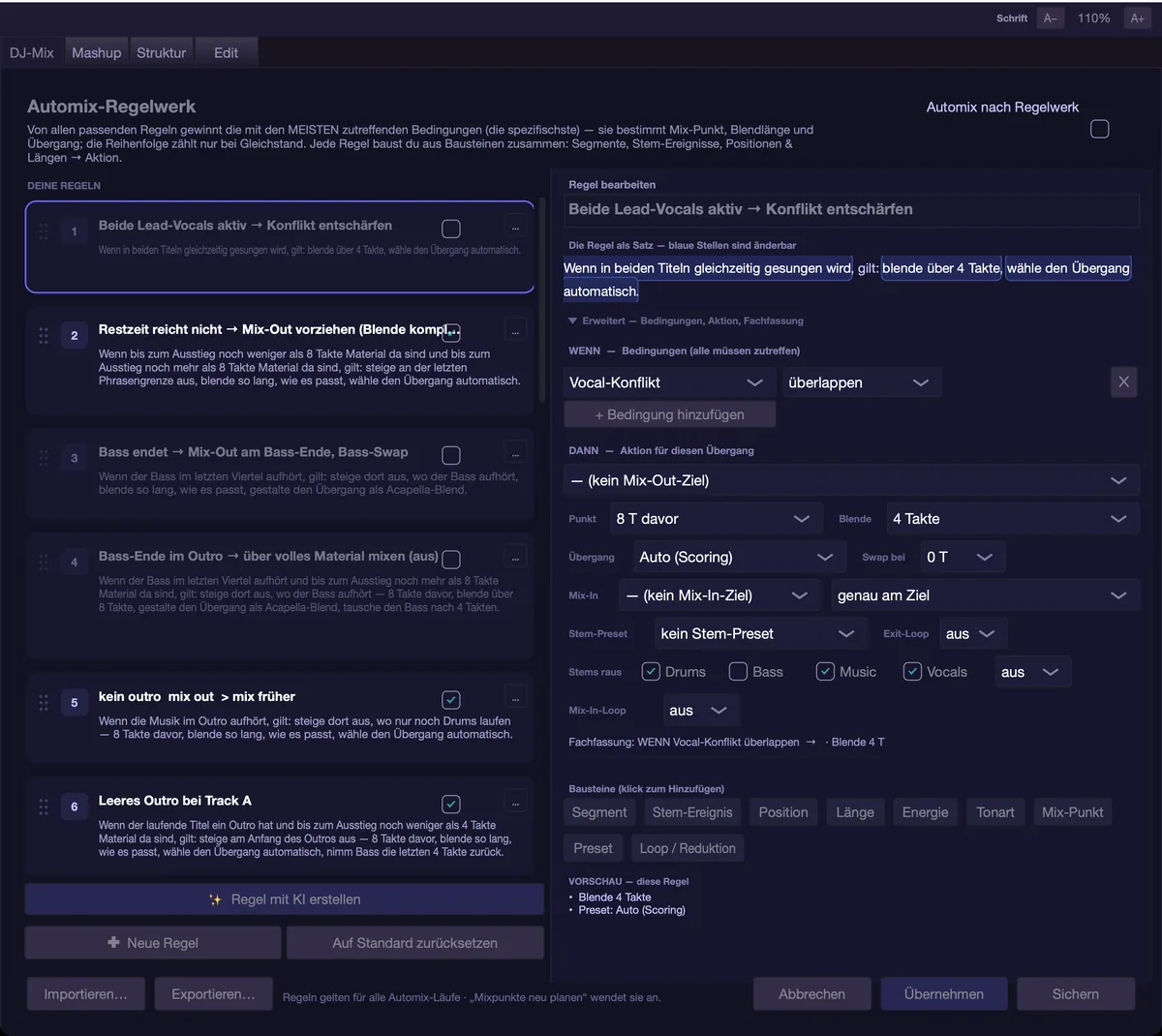Grab the drag handle of rule 3
The height and width of the screenshot is (1036, 1162).
pyautogui.click(x=44, y=457)
